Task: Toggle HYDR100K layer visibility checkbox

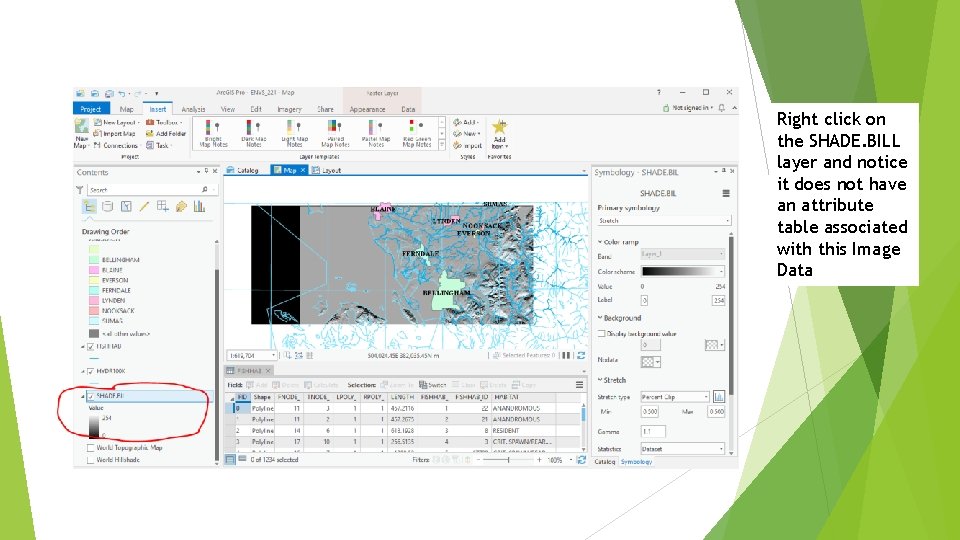Action: pyautogui.click(x=91, y=371)
